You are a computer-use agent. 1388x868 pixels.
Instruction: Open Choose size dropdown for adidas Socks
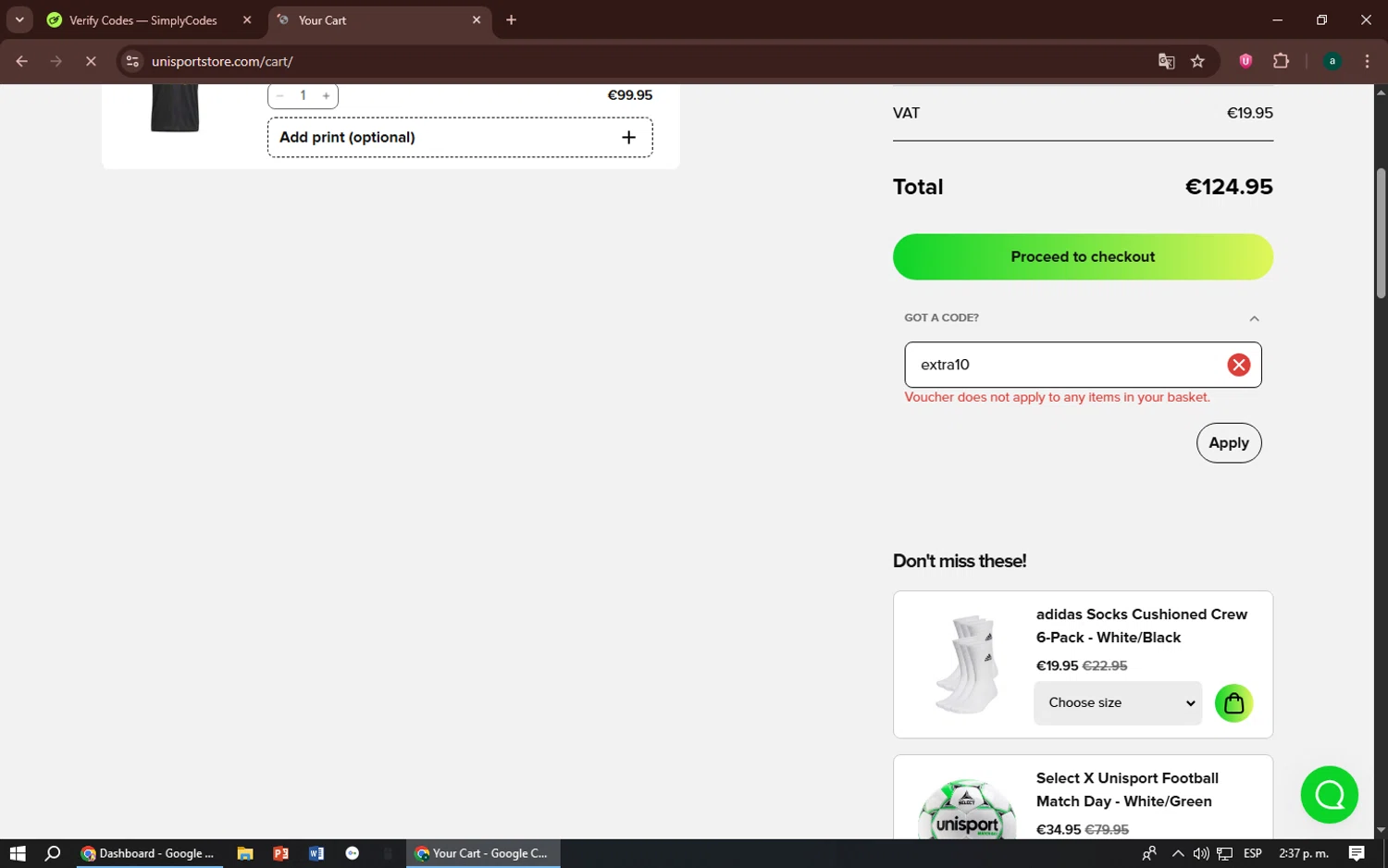(1118, 703)
